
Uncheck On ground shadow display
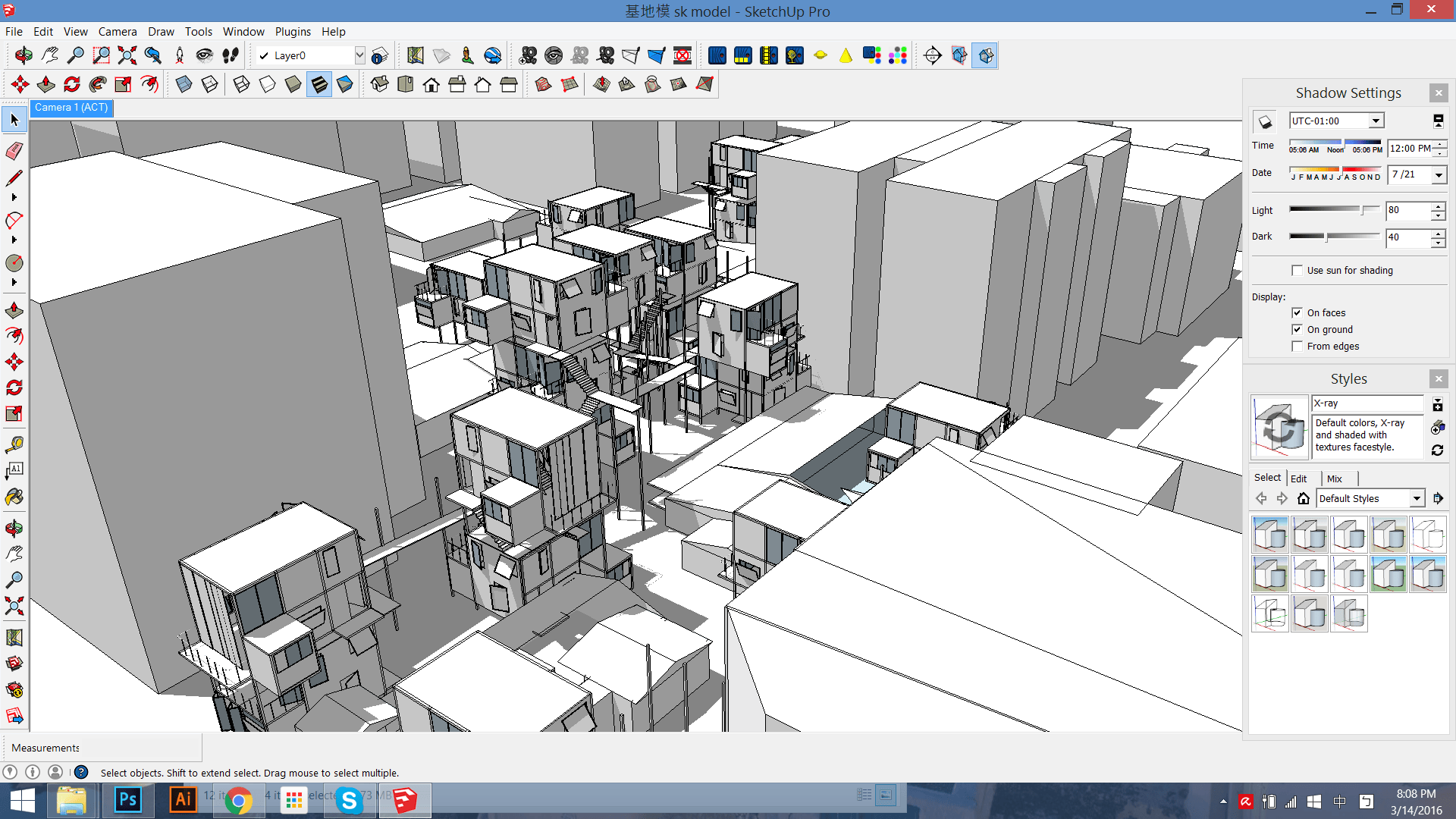[1298, 330]
